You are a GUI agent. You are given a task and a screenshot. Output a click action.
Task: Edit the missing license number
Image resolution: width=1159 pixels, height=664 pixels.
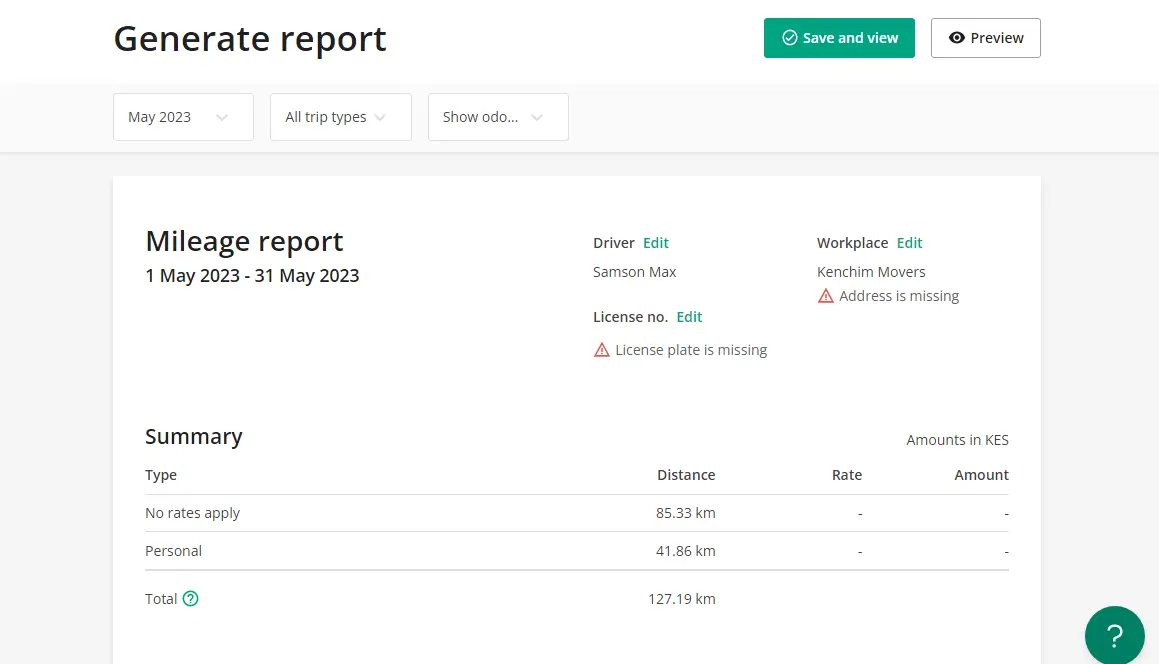tap(689, 316)
